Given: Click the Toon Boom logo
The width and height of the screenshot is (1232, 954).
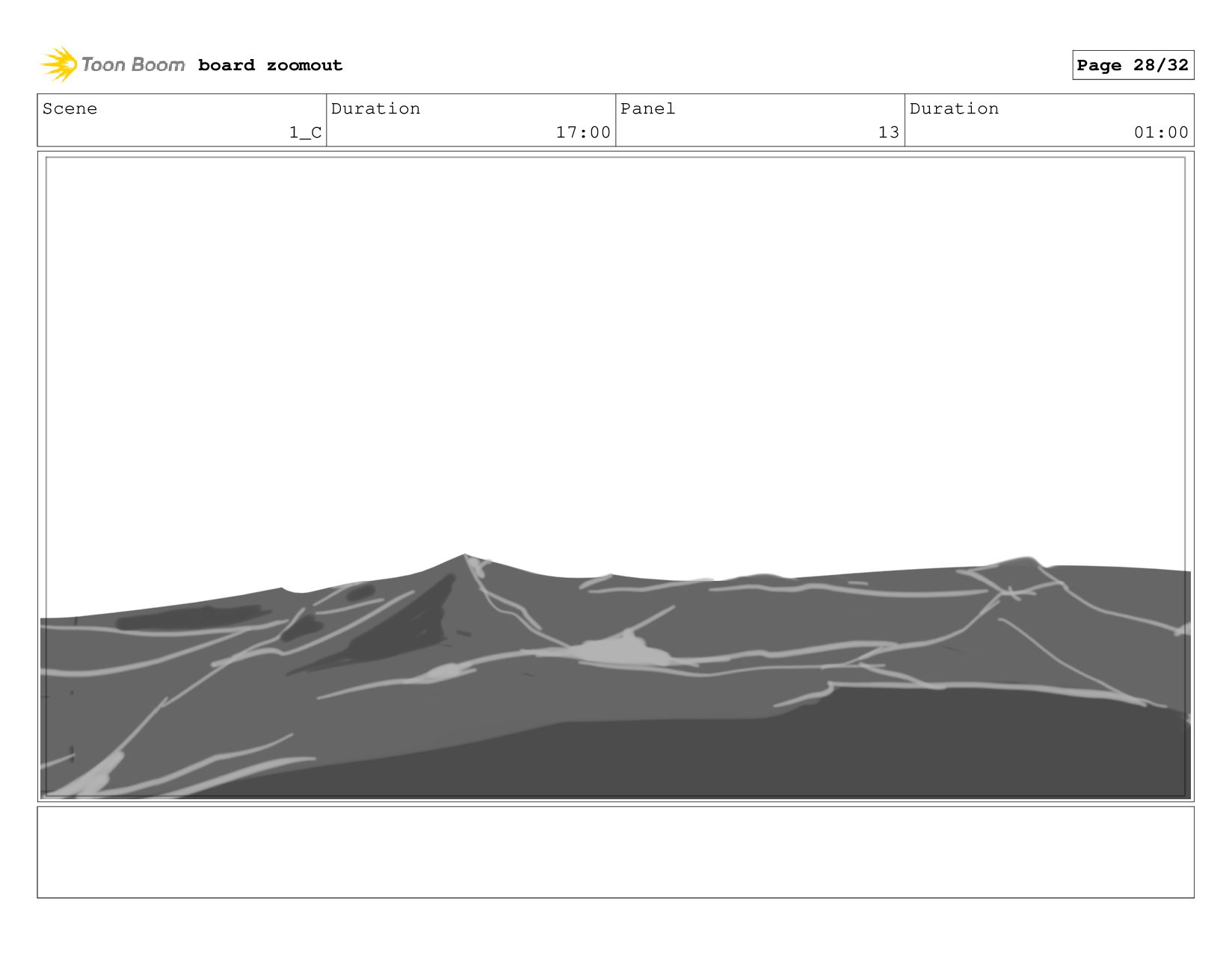Looking at the screenshot, I should (x=112, y=64).
